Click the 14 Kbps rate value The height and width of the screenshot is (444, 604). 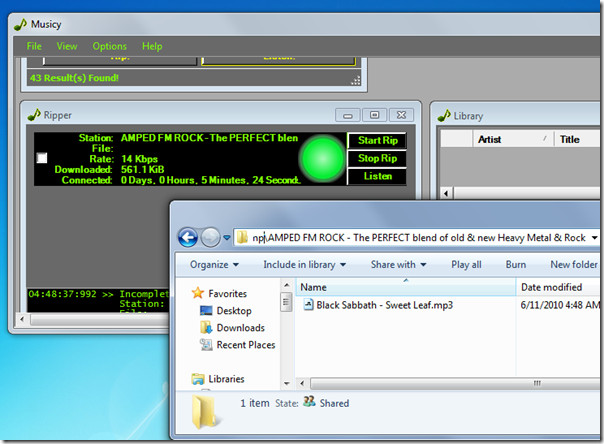139,159
